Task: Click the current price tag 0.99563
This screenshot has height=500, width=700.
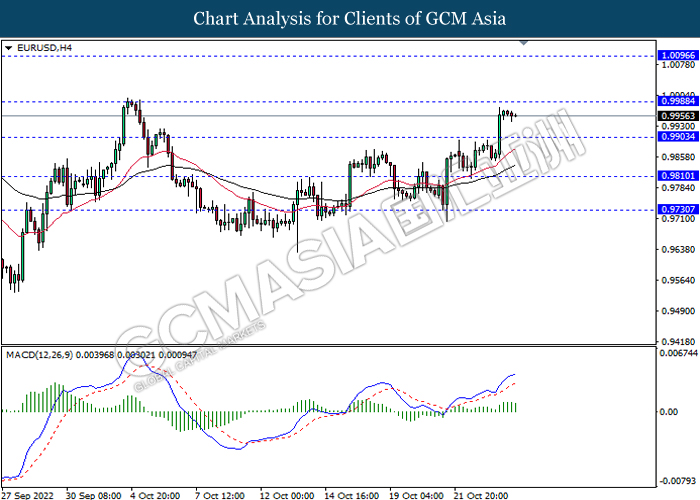Action: (x=678, y=116)
